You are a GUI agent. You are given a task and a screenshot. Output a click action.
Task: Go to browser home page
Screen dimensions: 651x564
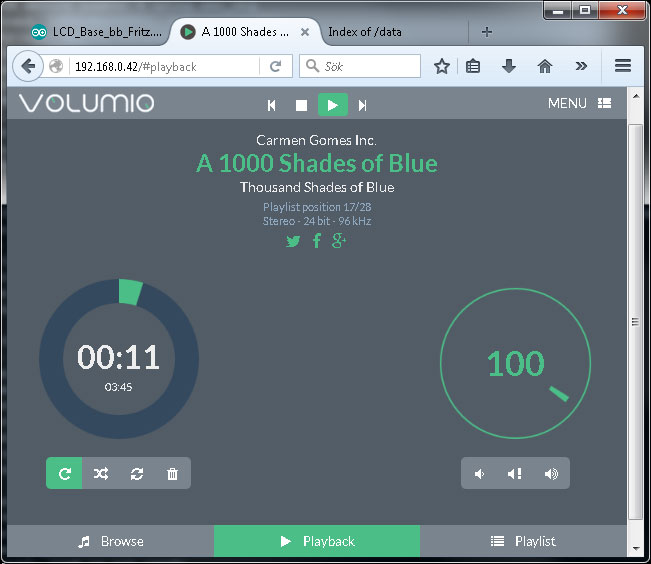coord(545,66)
